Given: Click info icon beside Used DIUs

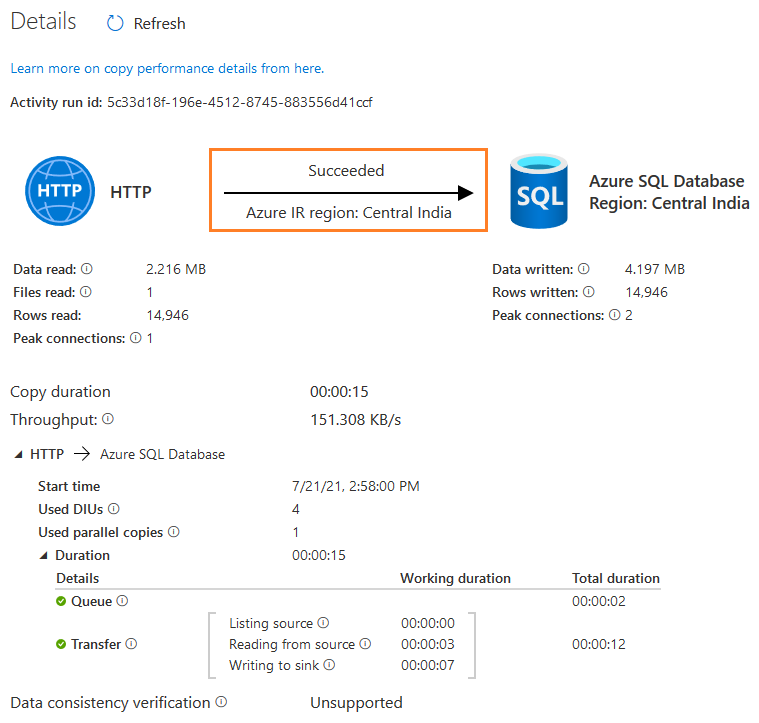Looking at the screenshot, I should point(113,509).
